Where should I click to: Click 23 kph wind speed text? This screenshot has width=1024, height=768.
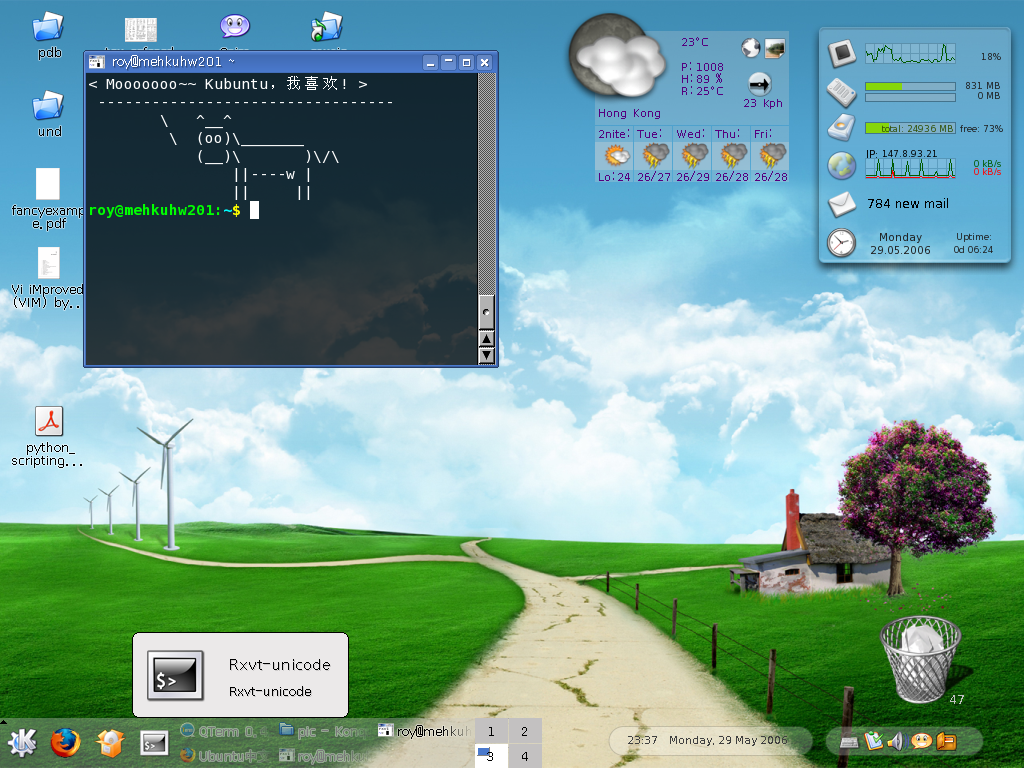[762, 103]
